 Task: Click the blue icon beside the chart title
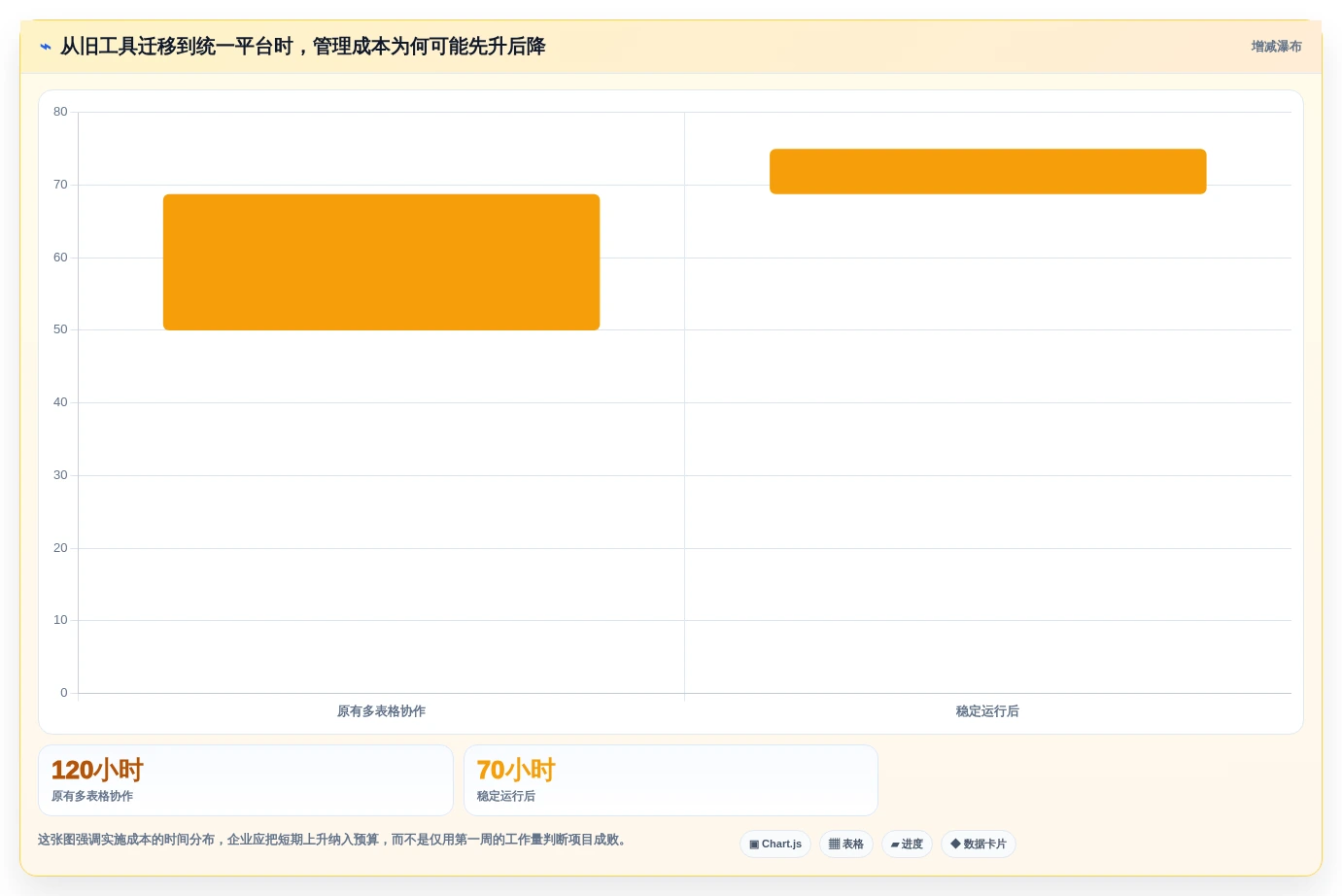point(46,47)
